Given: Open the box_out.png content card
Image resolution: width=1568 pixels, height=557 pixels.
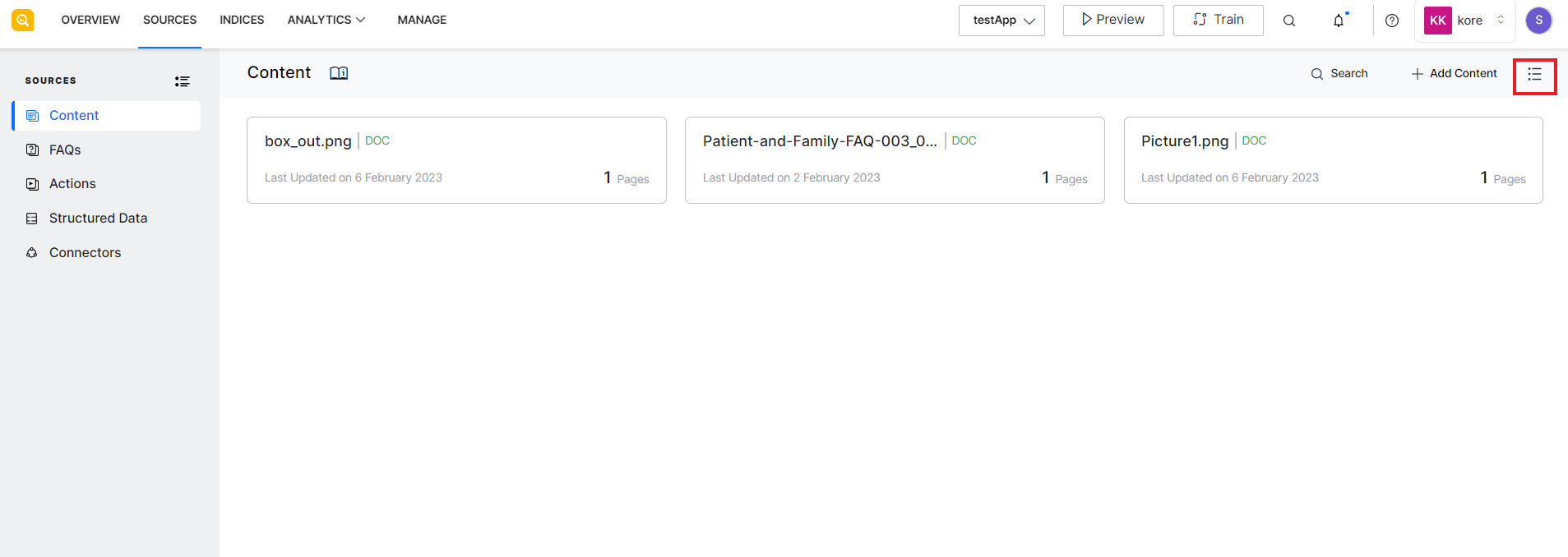Looking at the screenshot, I should click(456, 159).
